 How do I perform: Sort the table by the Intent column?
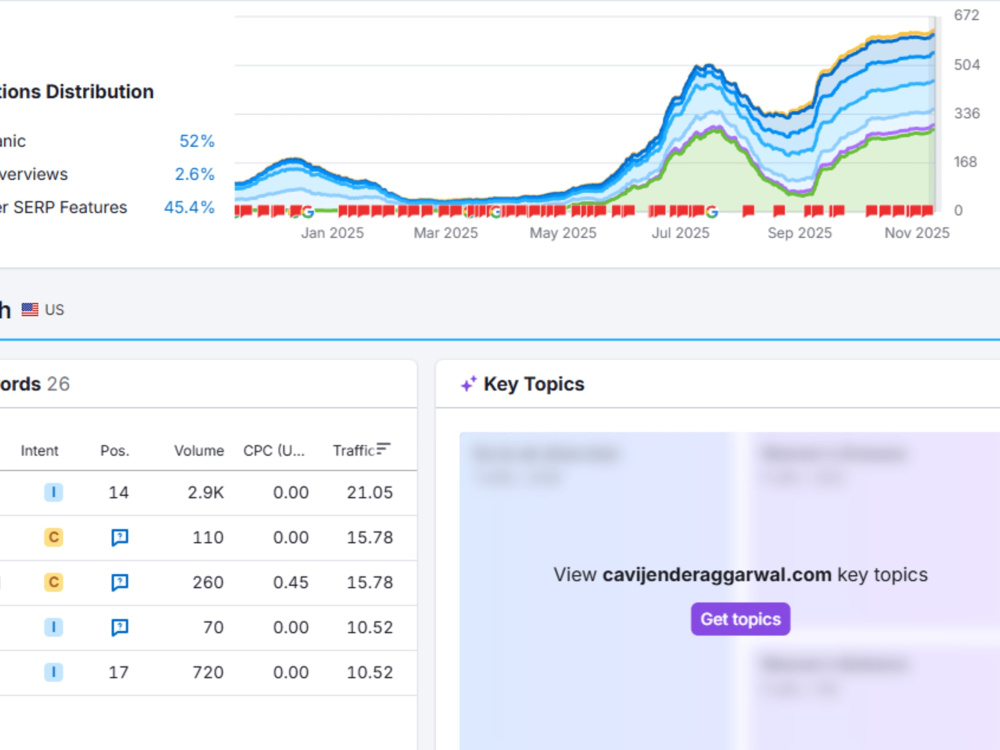click(40, 450)
